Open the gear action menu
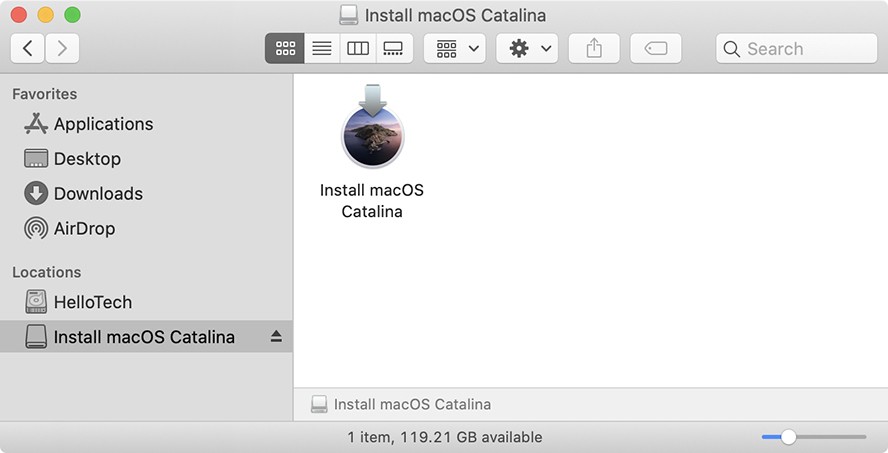Image resolution: width=888 pixels, height=453 pixels. (527, 48)
